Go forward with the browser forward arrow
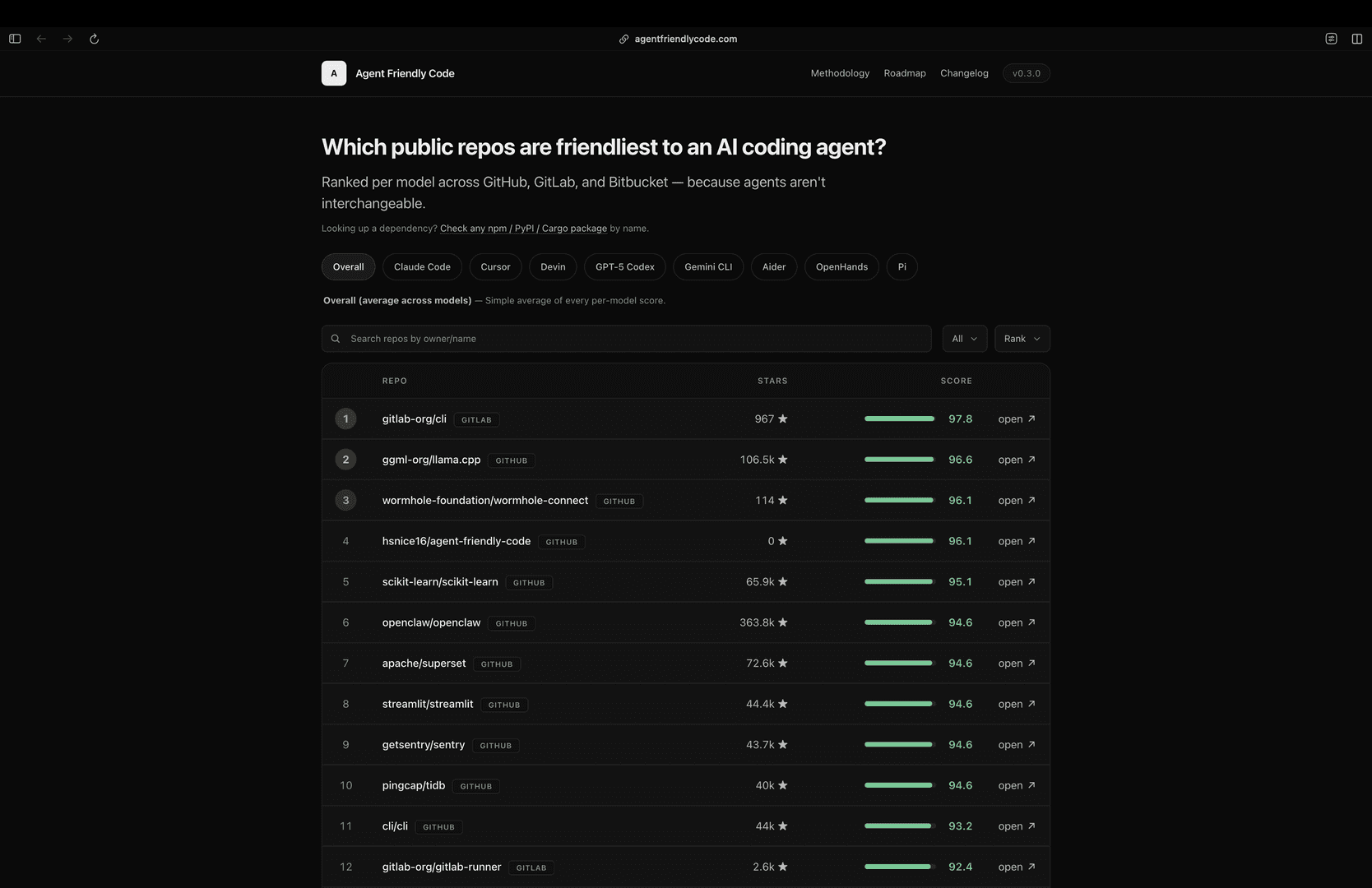 coord(67,39)
